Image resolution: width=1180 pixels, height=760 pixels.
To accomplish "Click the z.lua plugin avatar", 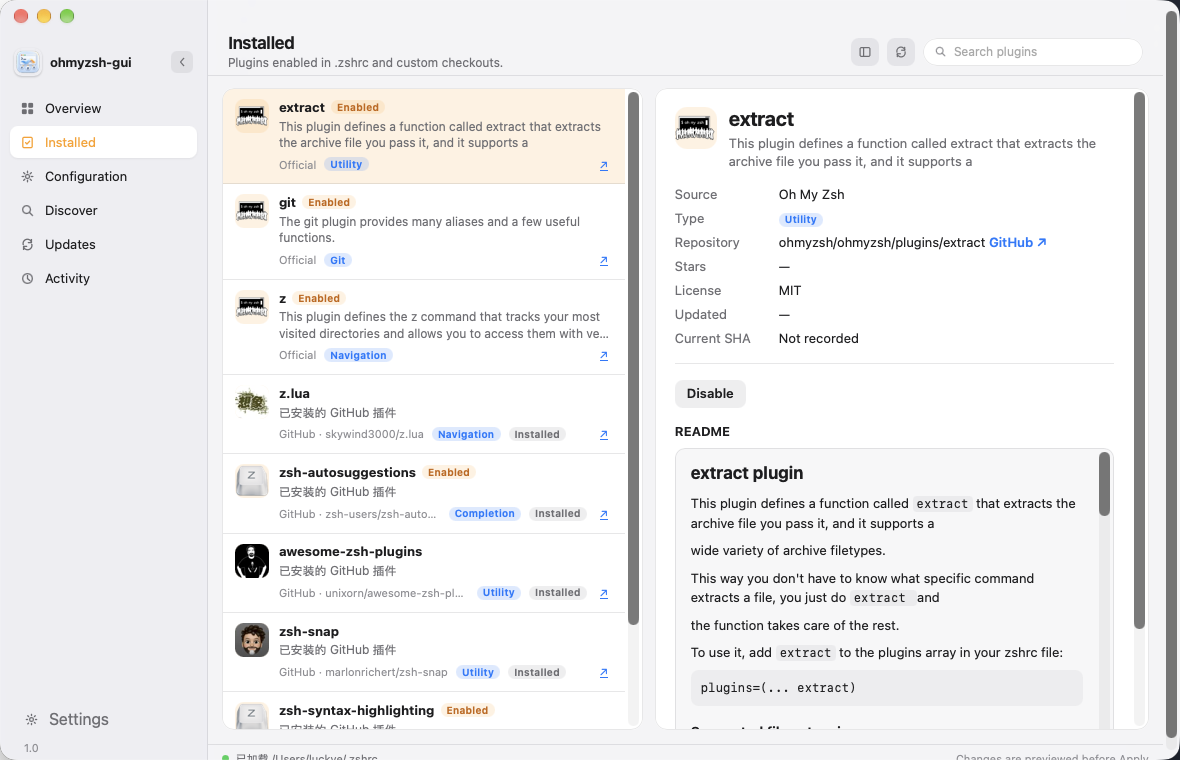I will [251, 403].
